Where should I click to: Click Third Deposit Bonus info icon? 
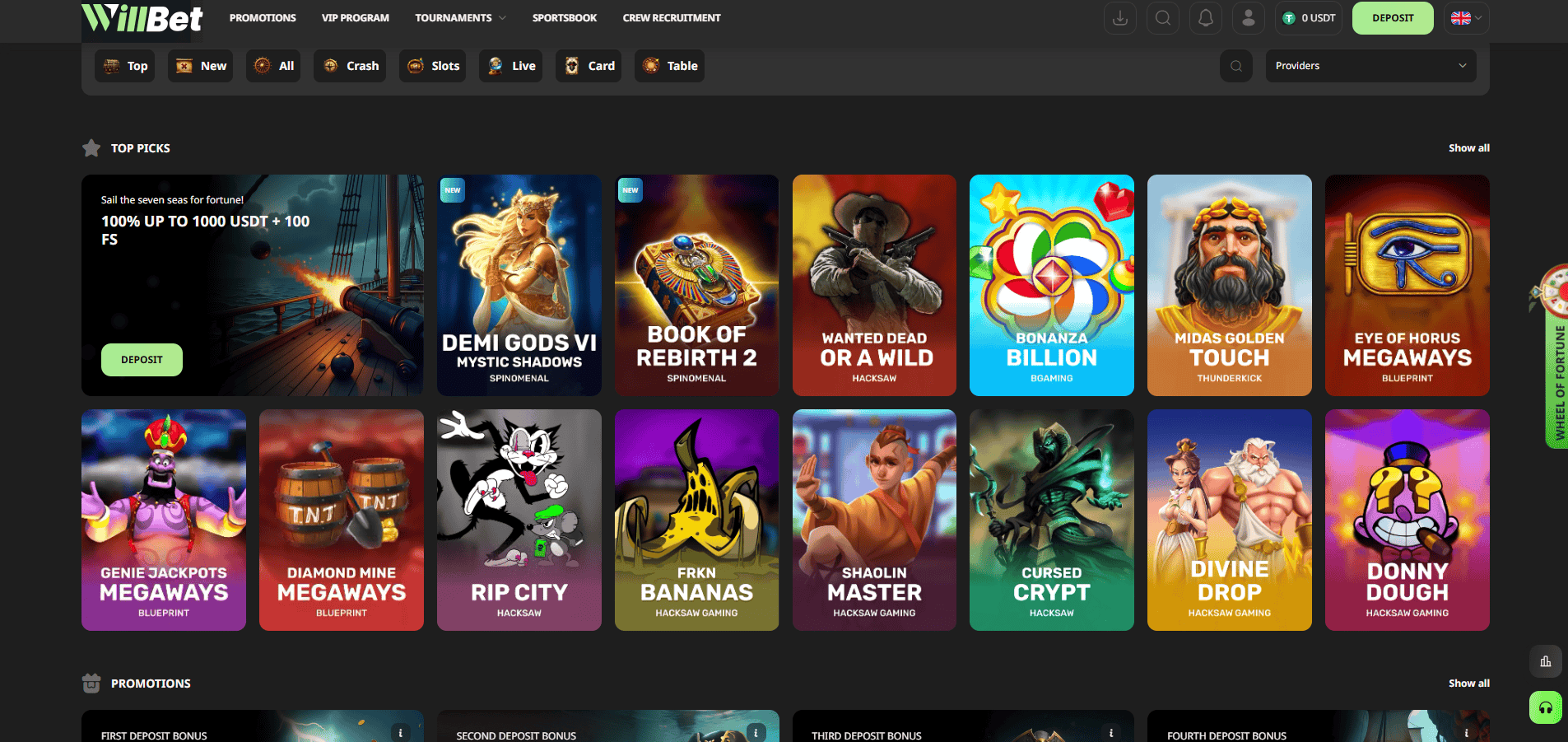[x=1111, y=733]
